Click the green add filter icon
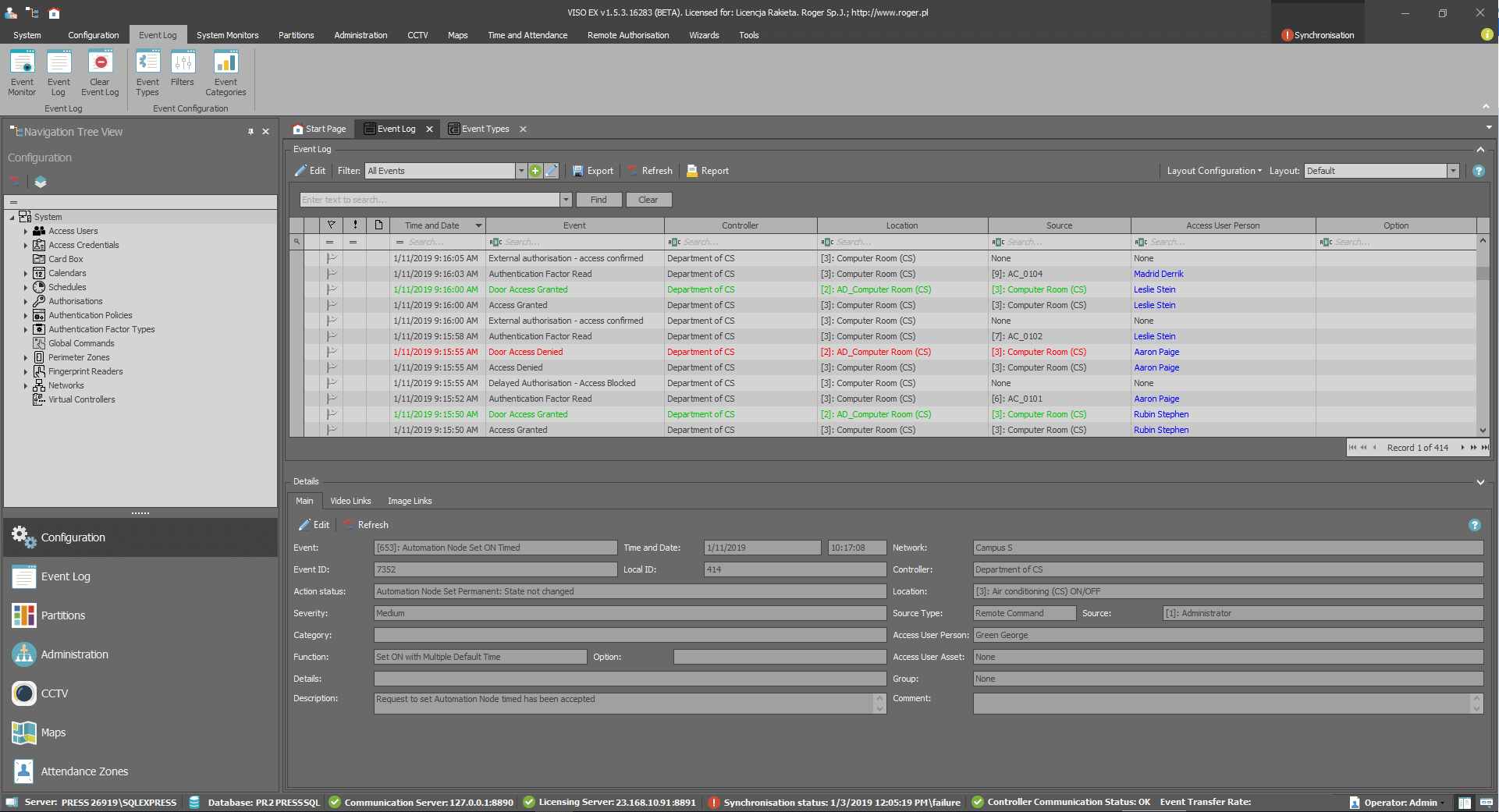 coord(535,171)
